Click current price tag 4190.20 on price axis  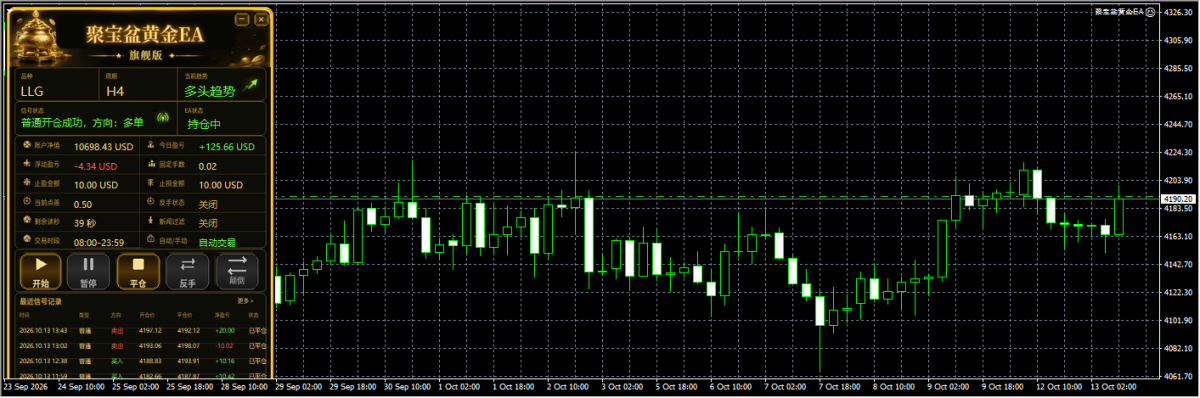[x=1177, y=199]
